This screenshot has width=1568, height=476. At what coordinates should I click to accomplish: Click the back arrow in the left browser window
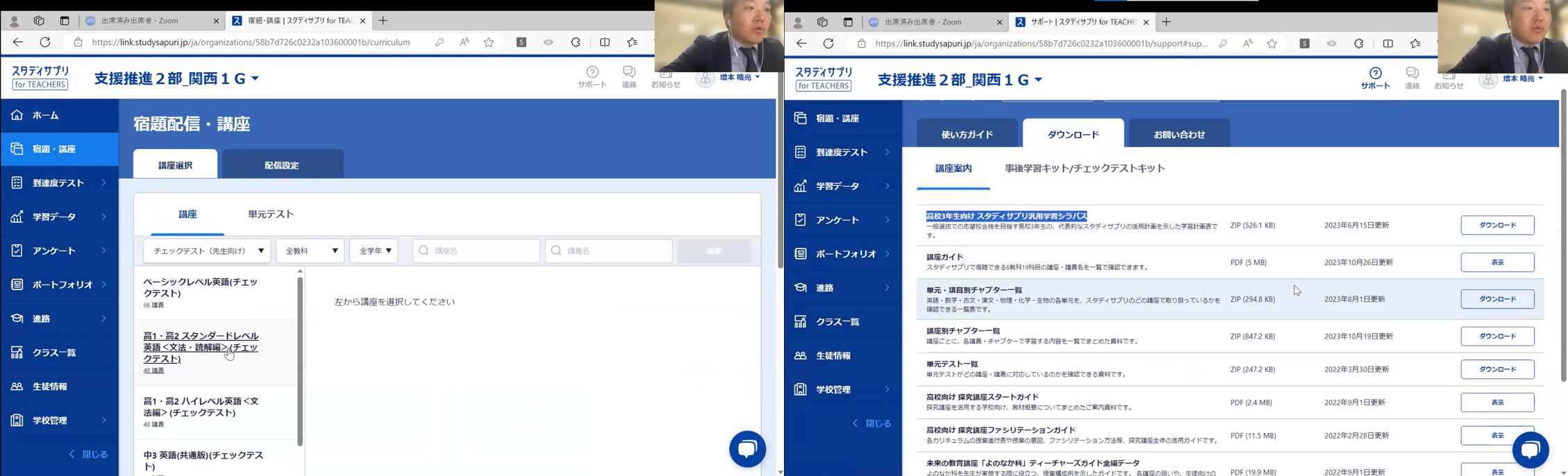point(17,42)
